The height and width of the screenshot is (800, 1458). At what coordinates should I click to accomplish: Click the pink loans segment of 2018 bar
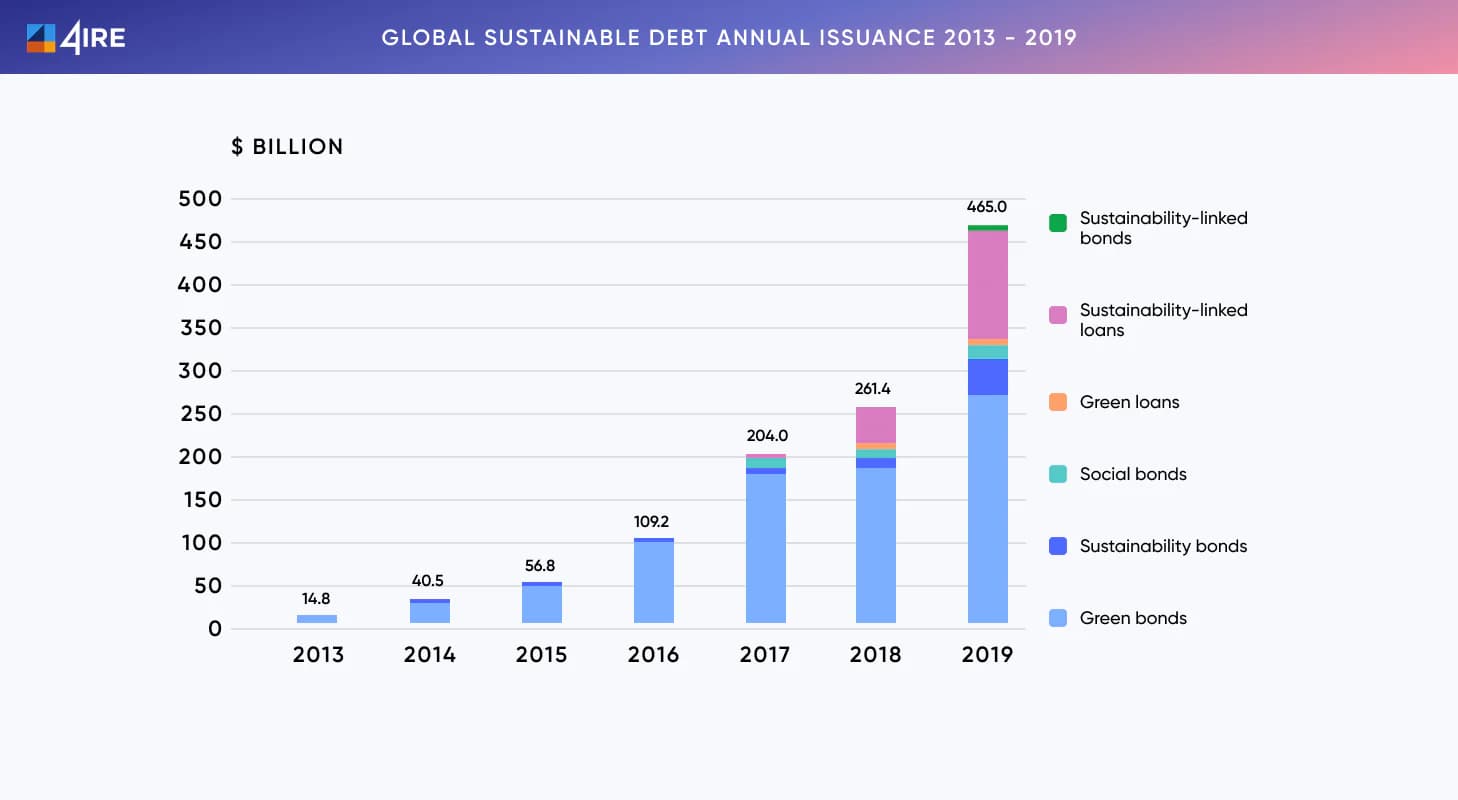click(876, 425)
